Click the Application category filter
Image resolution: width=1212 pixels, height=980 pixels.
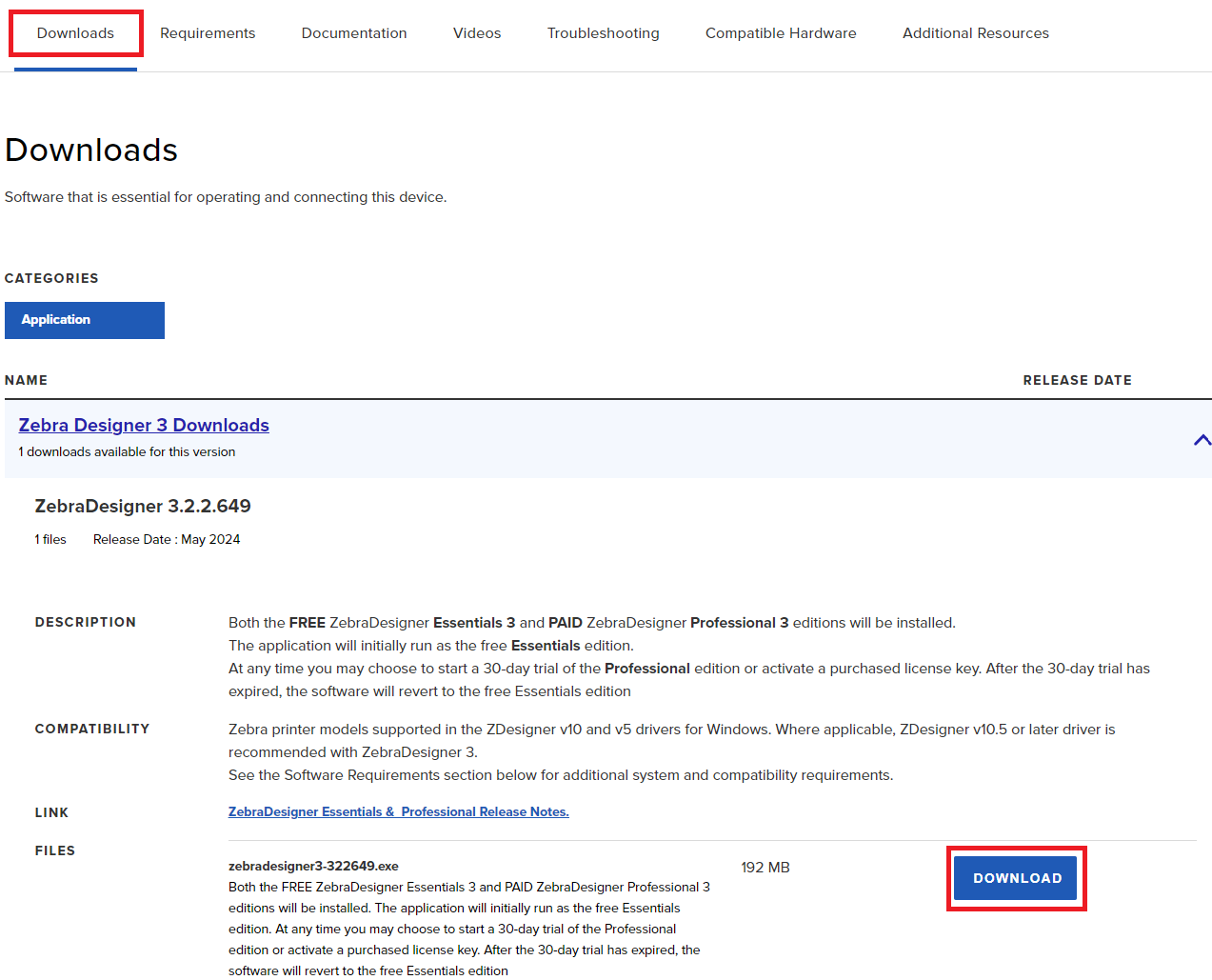84,320
